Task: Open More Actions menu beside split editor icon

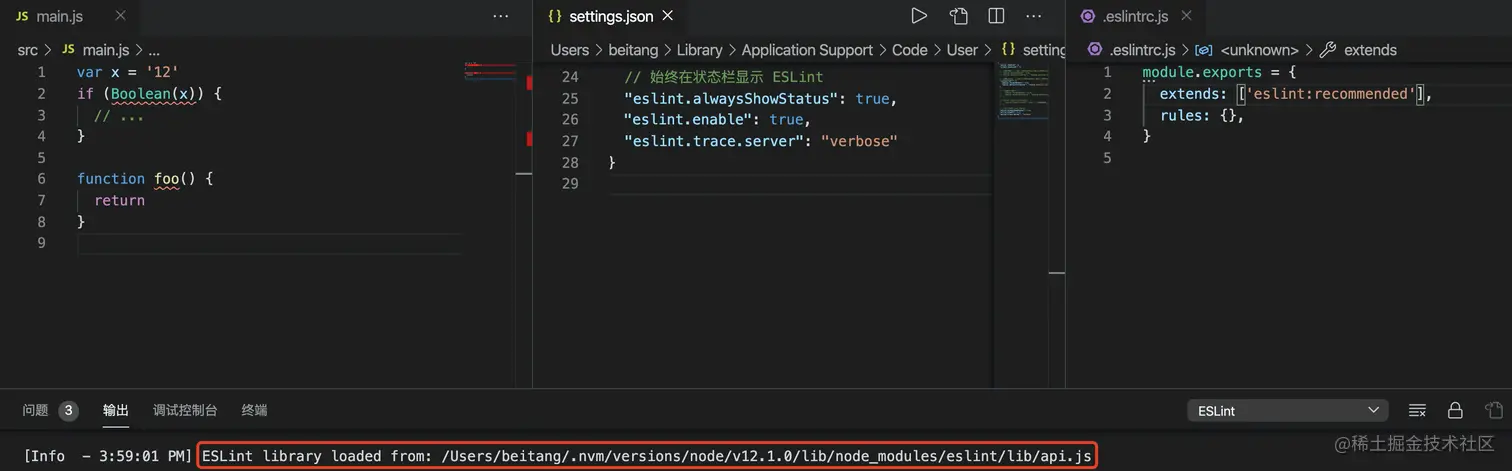Action: coord(1034,16)
